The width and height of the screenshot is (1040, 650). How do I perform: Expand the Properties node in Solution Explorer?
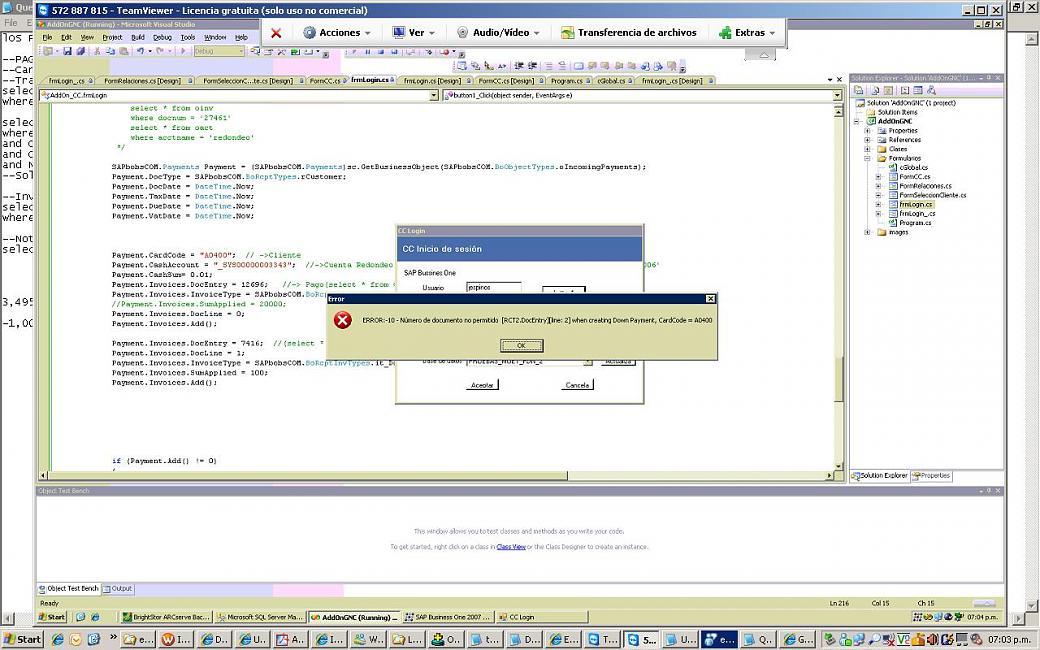pyautogui.click(x=868, y=131)
